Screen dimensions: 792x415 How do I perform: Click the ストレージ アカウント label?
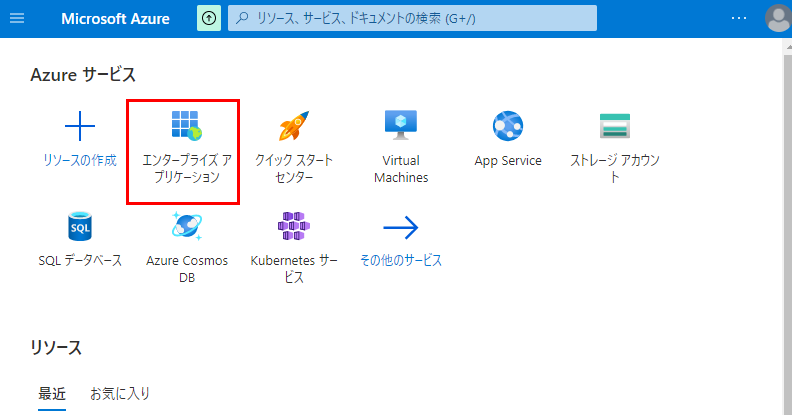tap(615, 169)
